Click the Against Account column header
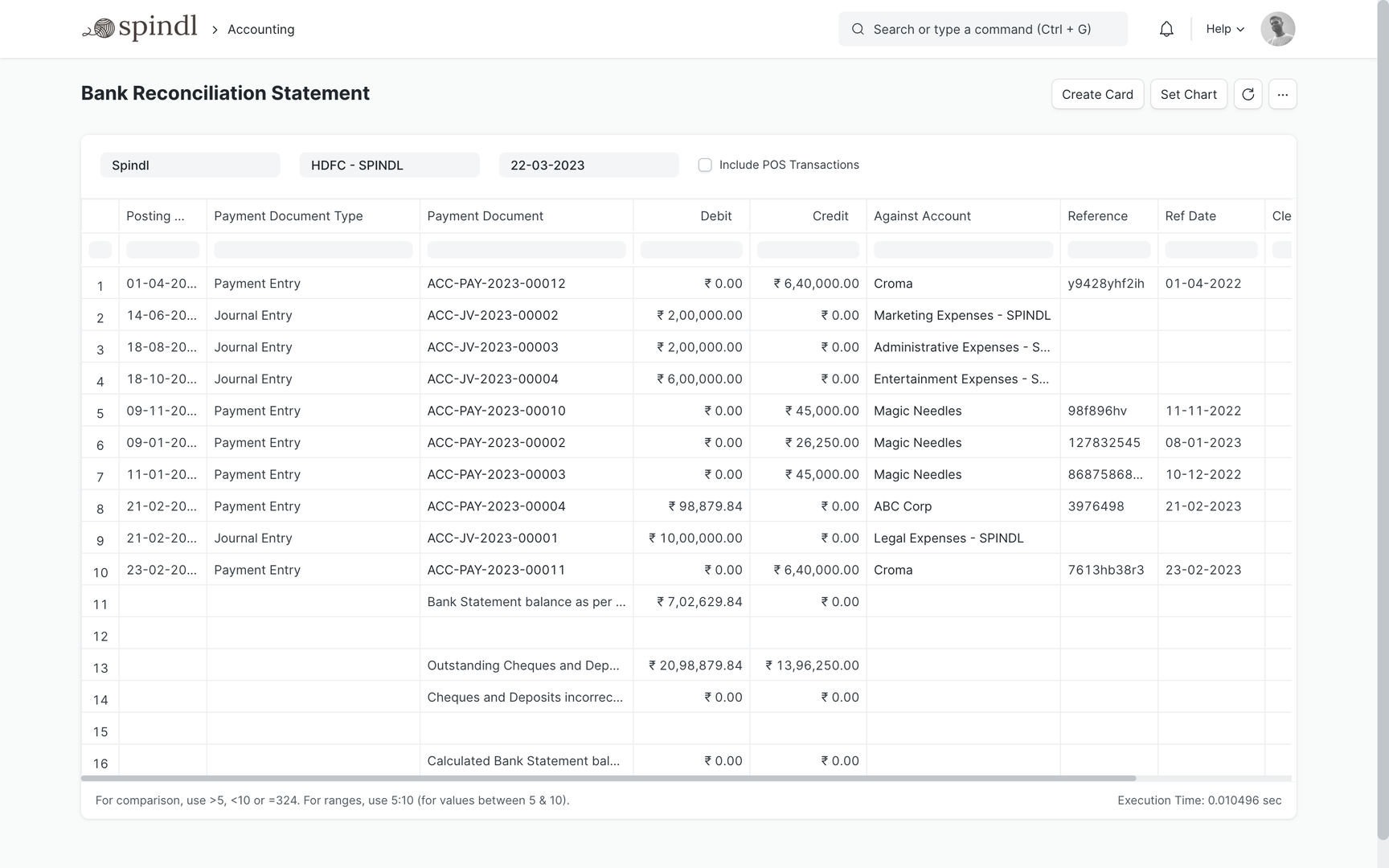 (x=963, y=216)
